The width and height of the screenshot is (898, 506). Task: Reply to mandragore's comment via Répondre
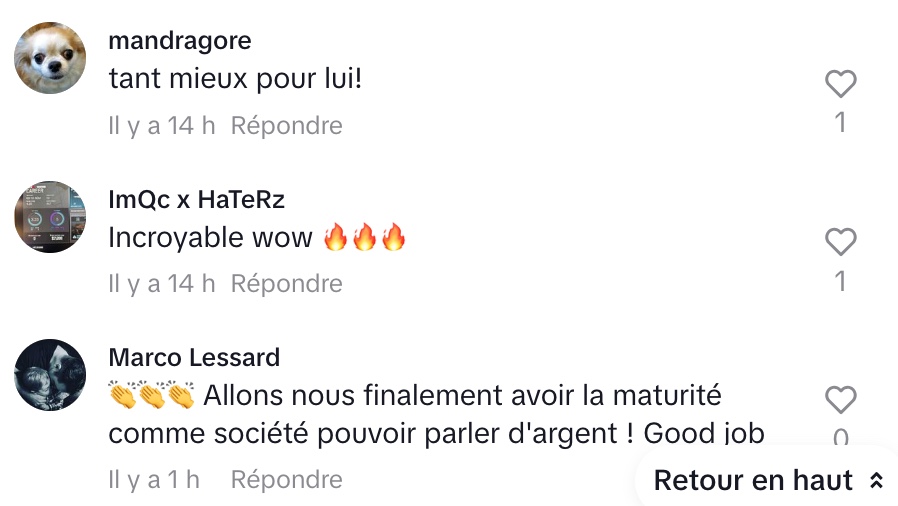point(286,125)
